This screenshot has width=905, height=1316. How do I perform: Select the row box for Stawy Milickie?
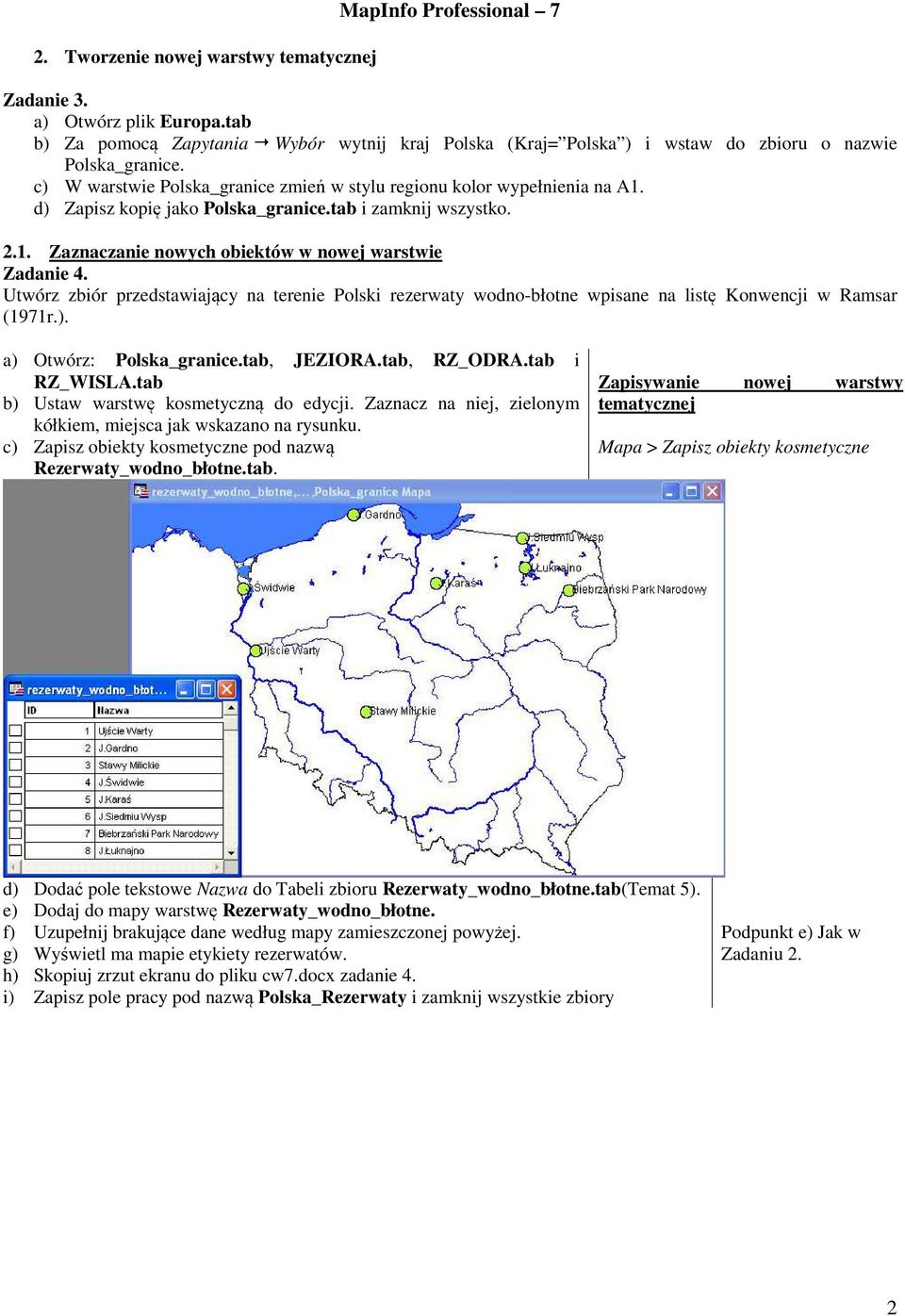(x=15, y=765)
